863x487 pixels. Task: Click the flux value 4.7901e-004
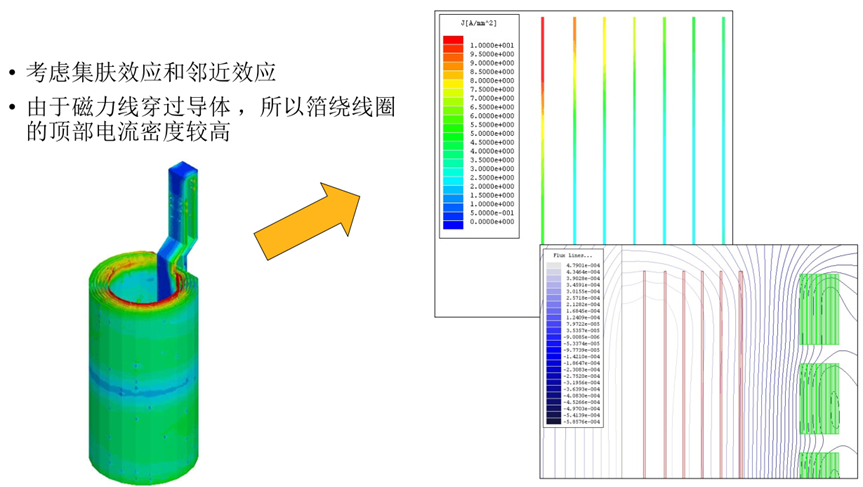[583, 266]
